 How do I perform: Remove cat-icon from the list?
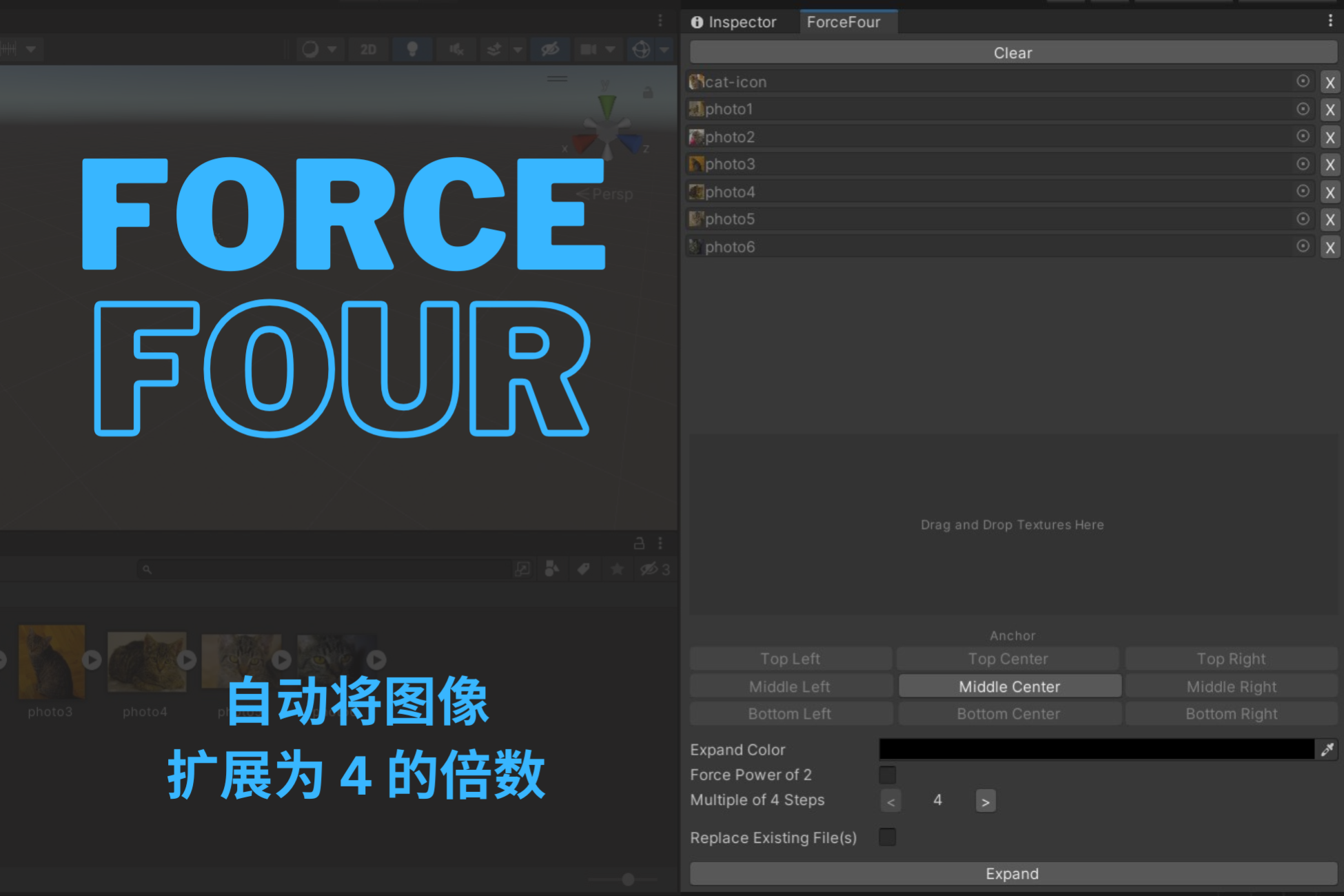click(x=1330, y=83)
